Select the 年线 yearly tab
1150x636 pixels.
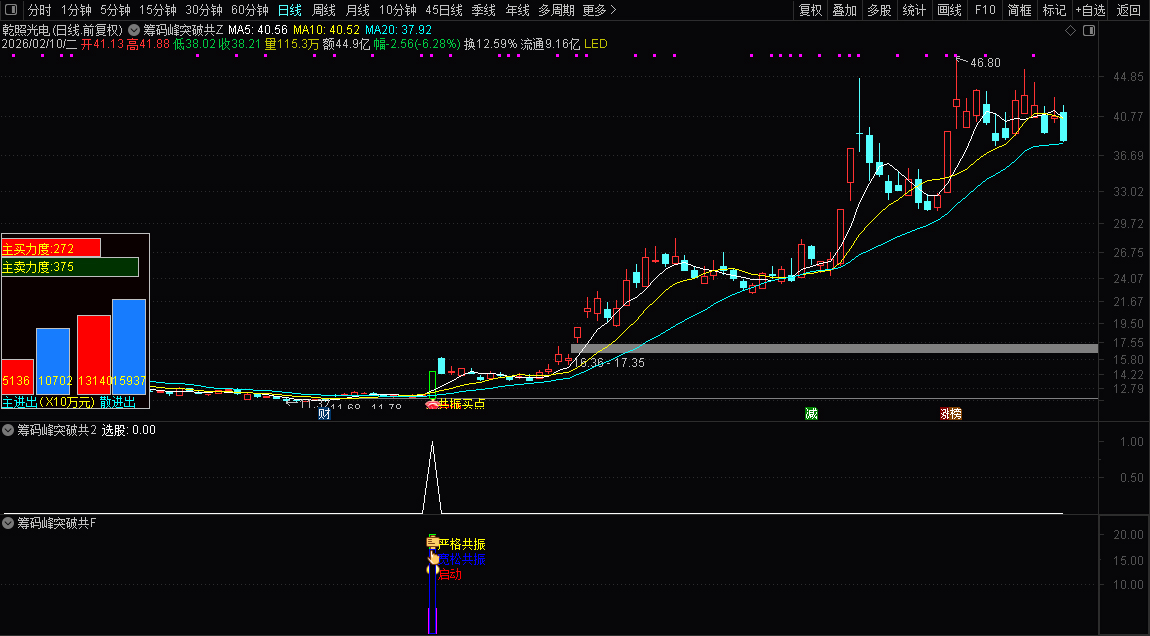[517, 10]
